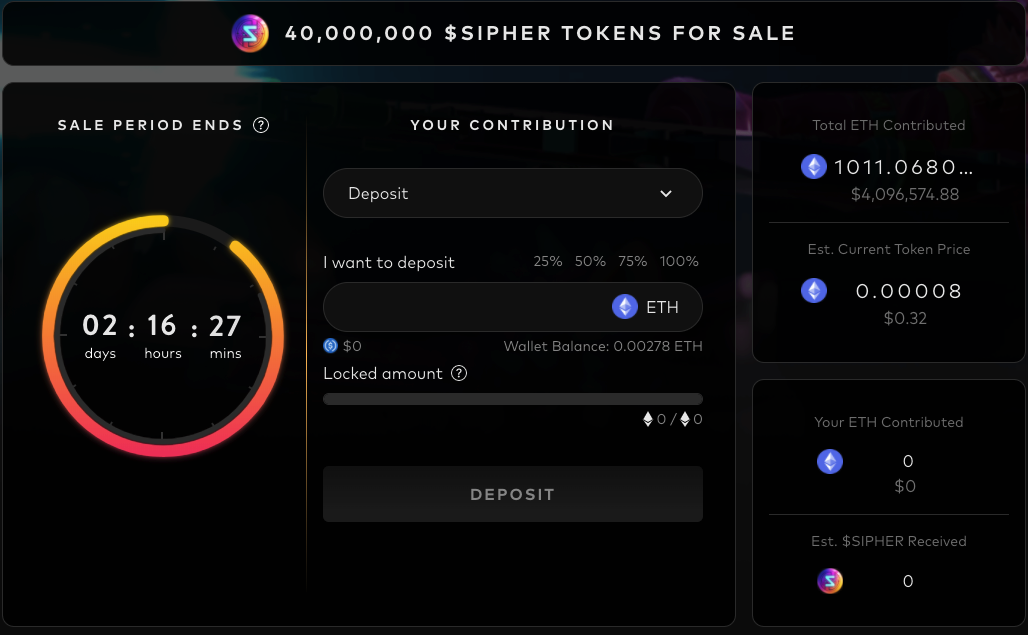Click the ETH icon beside Est. Current Token Price
This screenshot has width=1028, height=635.
813,290
